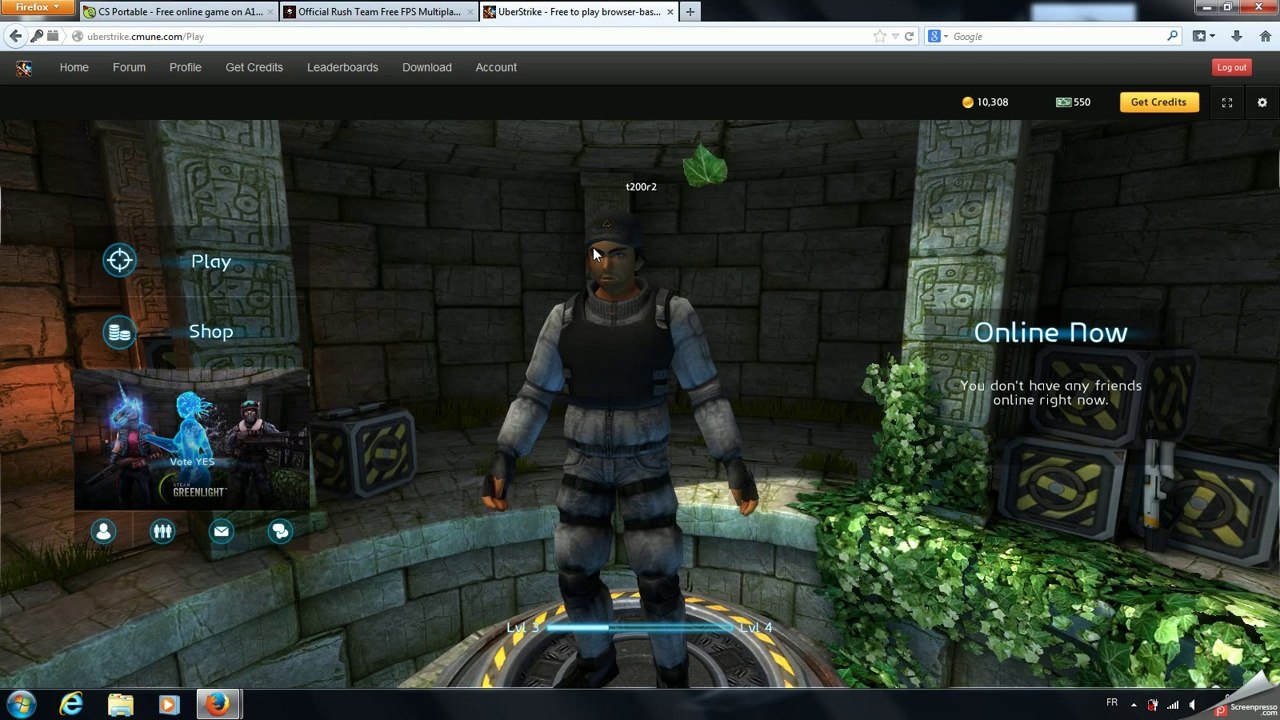
Task: View the Leaderboards page
Action: 342,67
